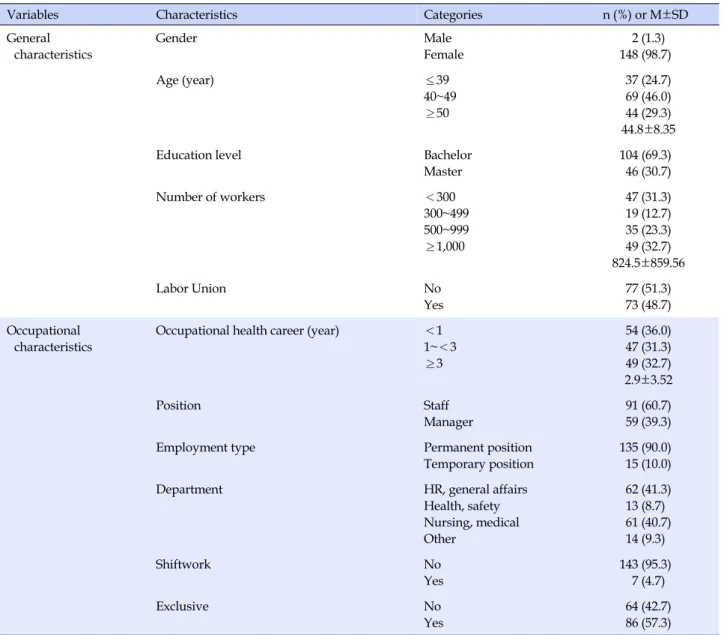The width and height of the screenshot is (724, 635).
Task: Select the value '73 (48.7)'
Action: [x=648, y=306]
